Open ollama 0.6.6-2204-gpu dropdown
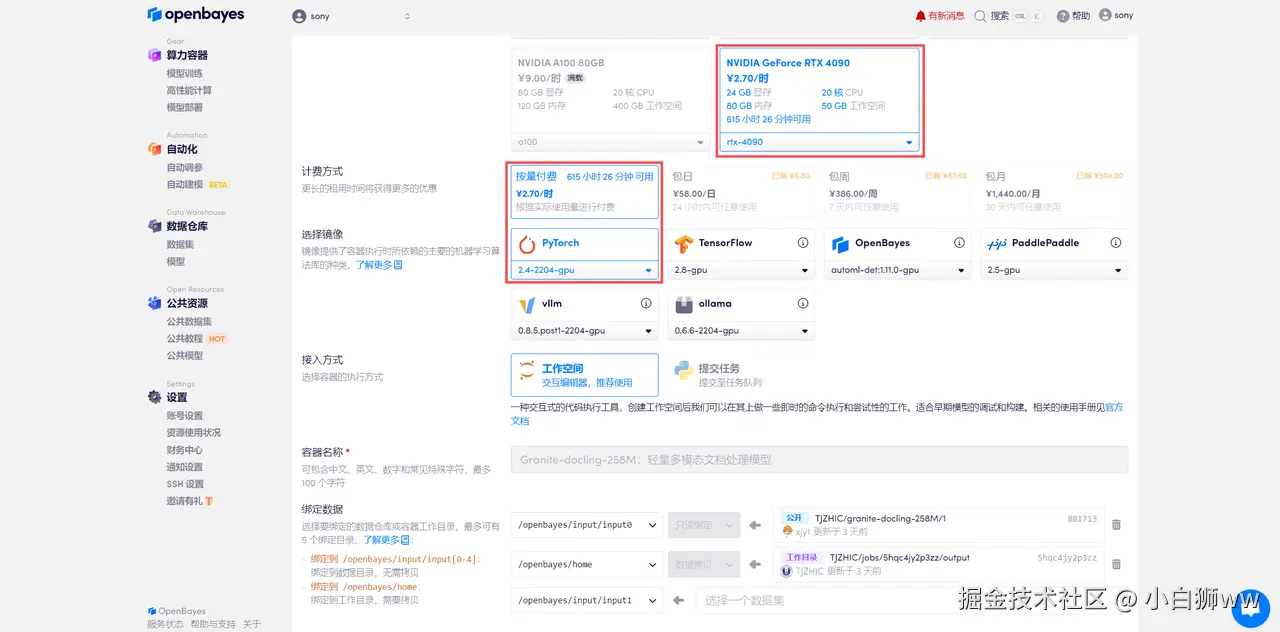 [x=741, y=330]
